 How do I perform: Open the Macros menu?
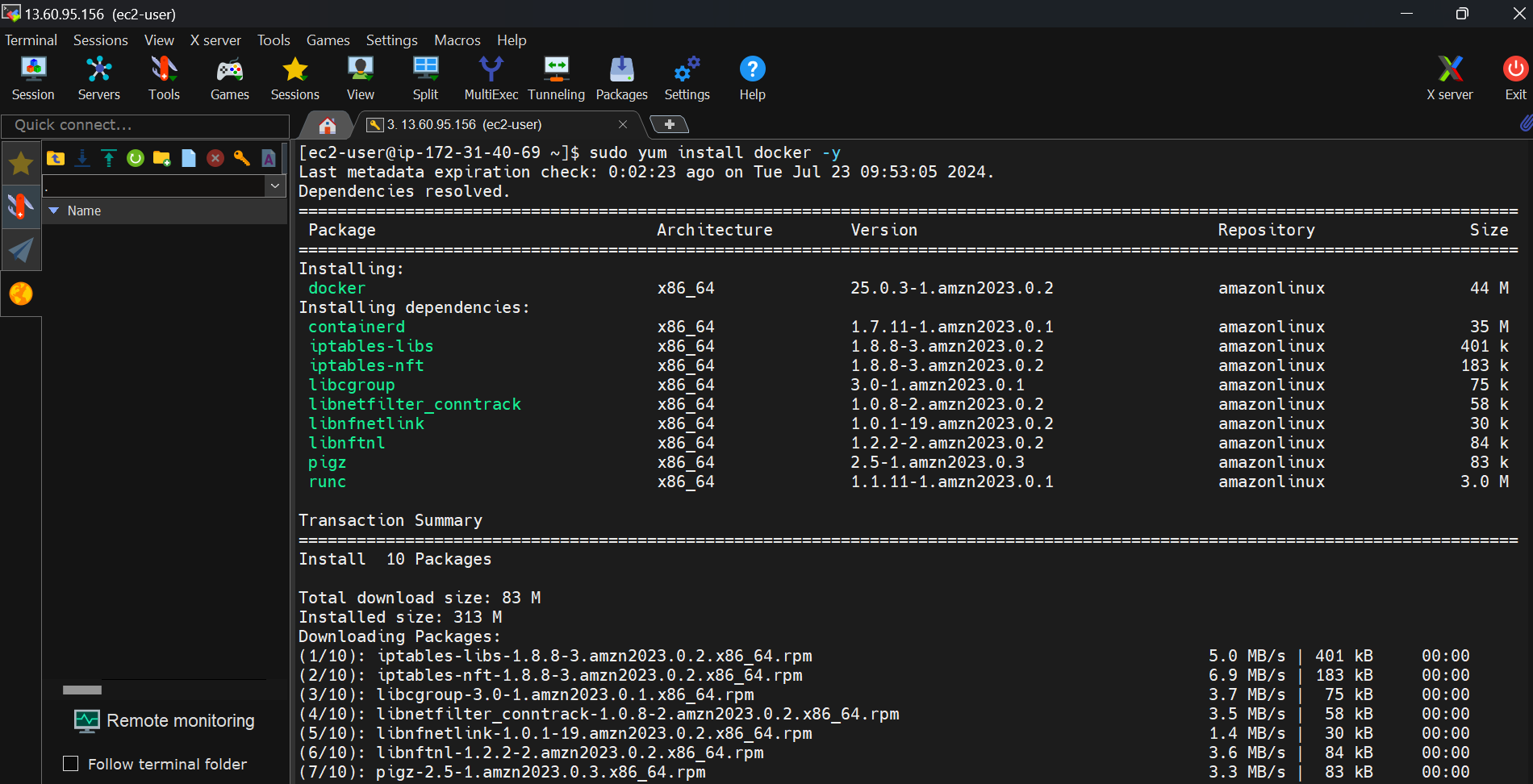457,40
